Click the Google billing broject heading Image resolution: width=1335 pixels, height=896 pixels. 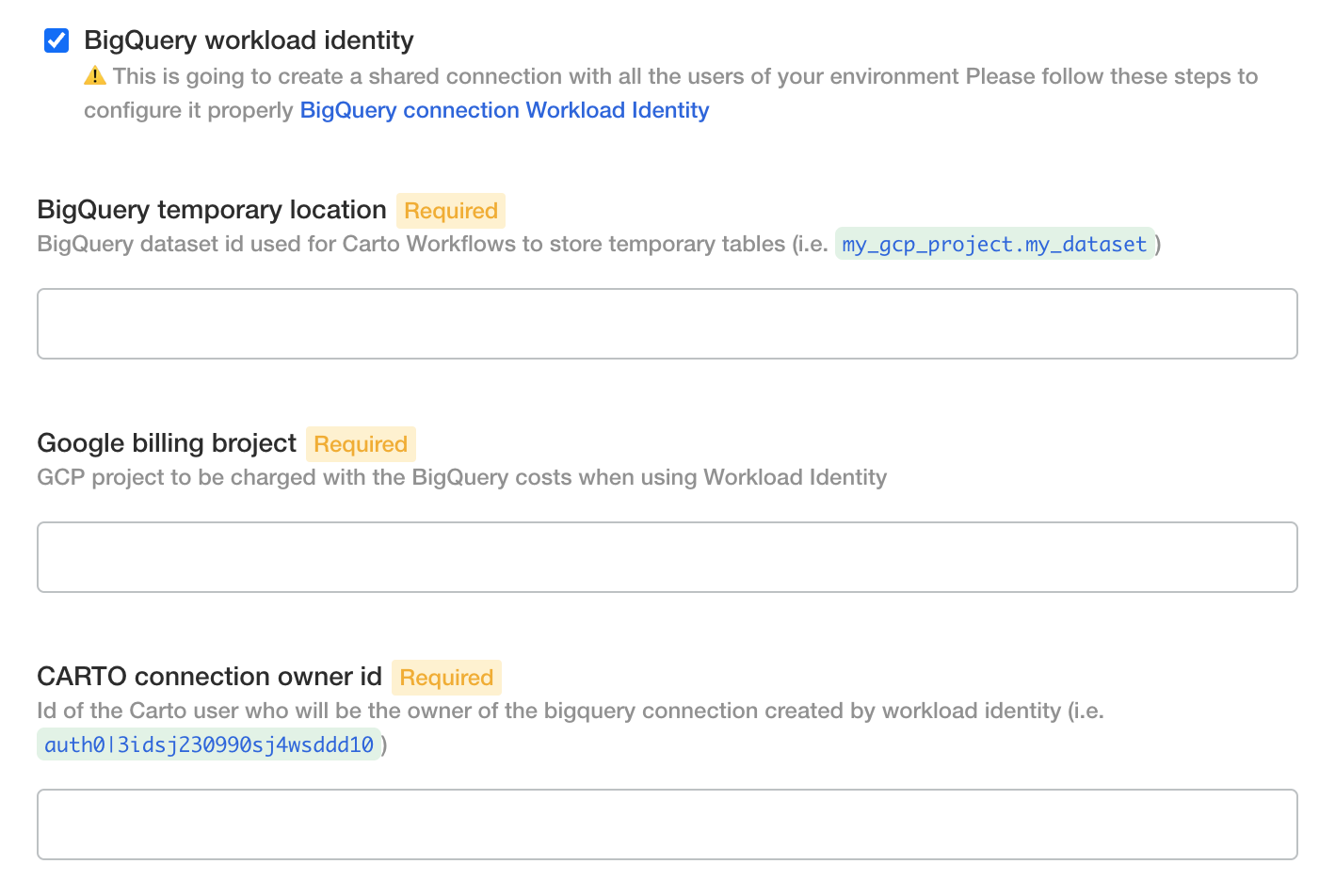167,443
